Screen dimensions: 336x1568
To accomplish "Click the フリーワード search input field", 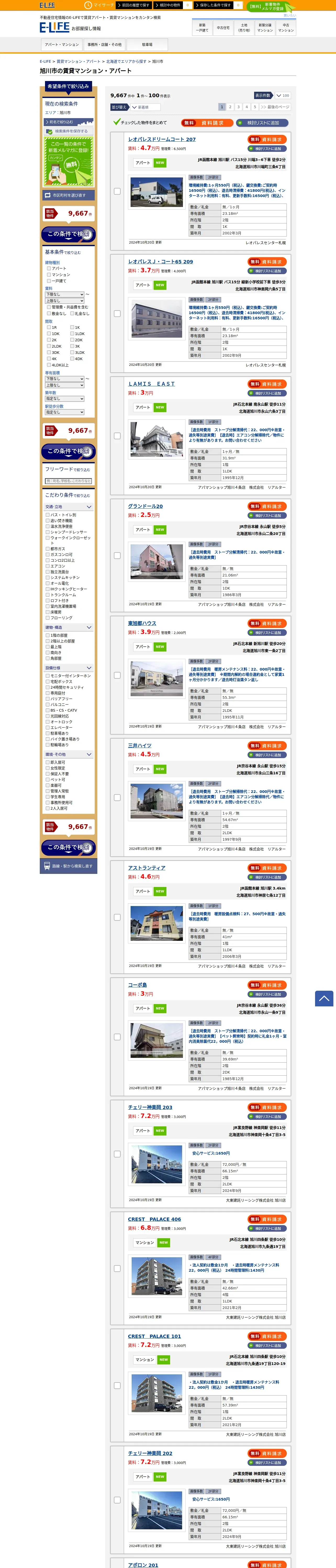I will [68, 481].
